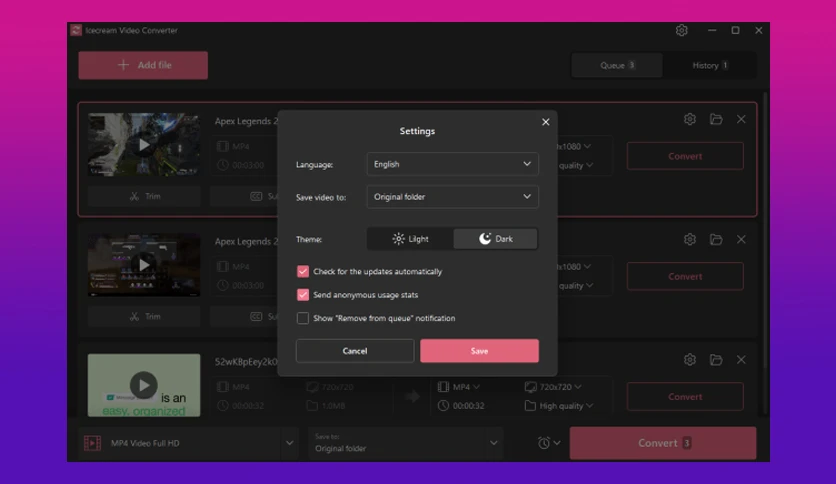
Task: Toggle Check for the updates automatically
Action: click(x=302, y=271)
